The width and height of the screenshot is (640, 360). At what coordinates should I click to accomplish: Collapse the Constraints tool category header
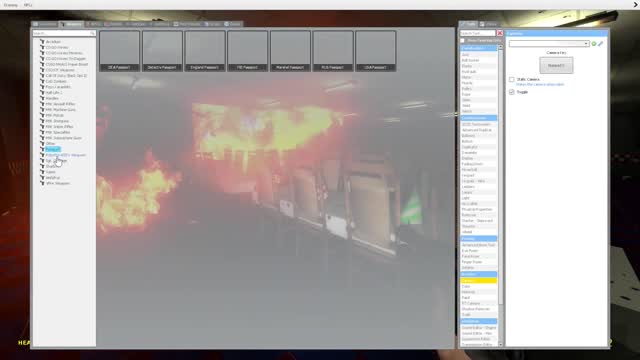click(479, 48)
